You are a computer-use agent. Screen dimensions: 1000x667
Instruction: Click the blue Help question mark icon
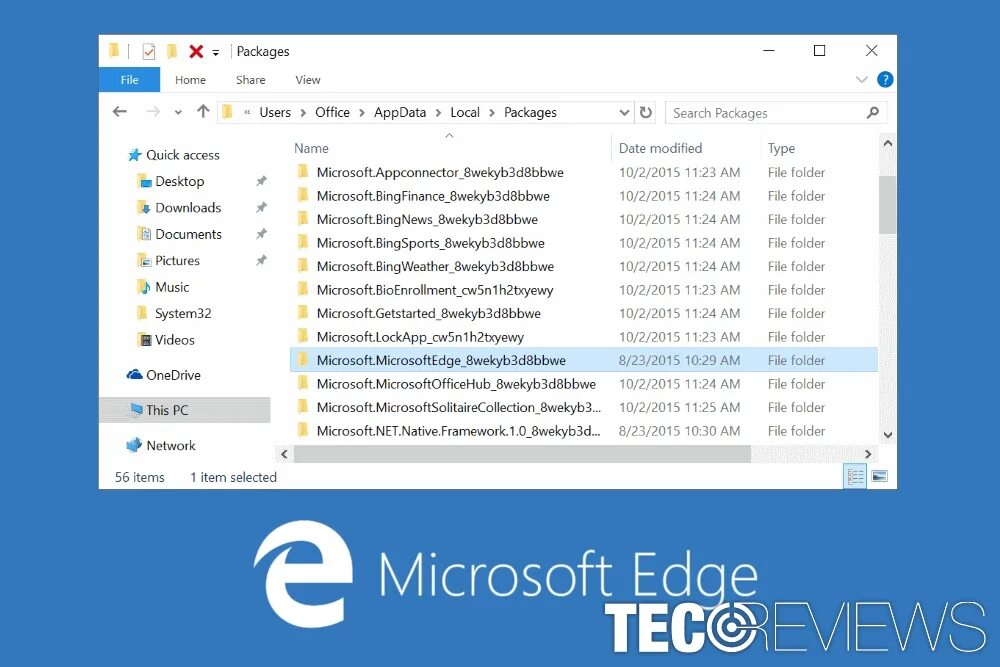885,80
